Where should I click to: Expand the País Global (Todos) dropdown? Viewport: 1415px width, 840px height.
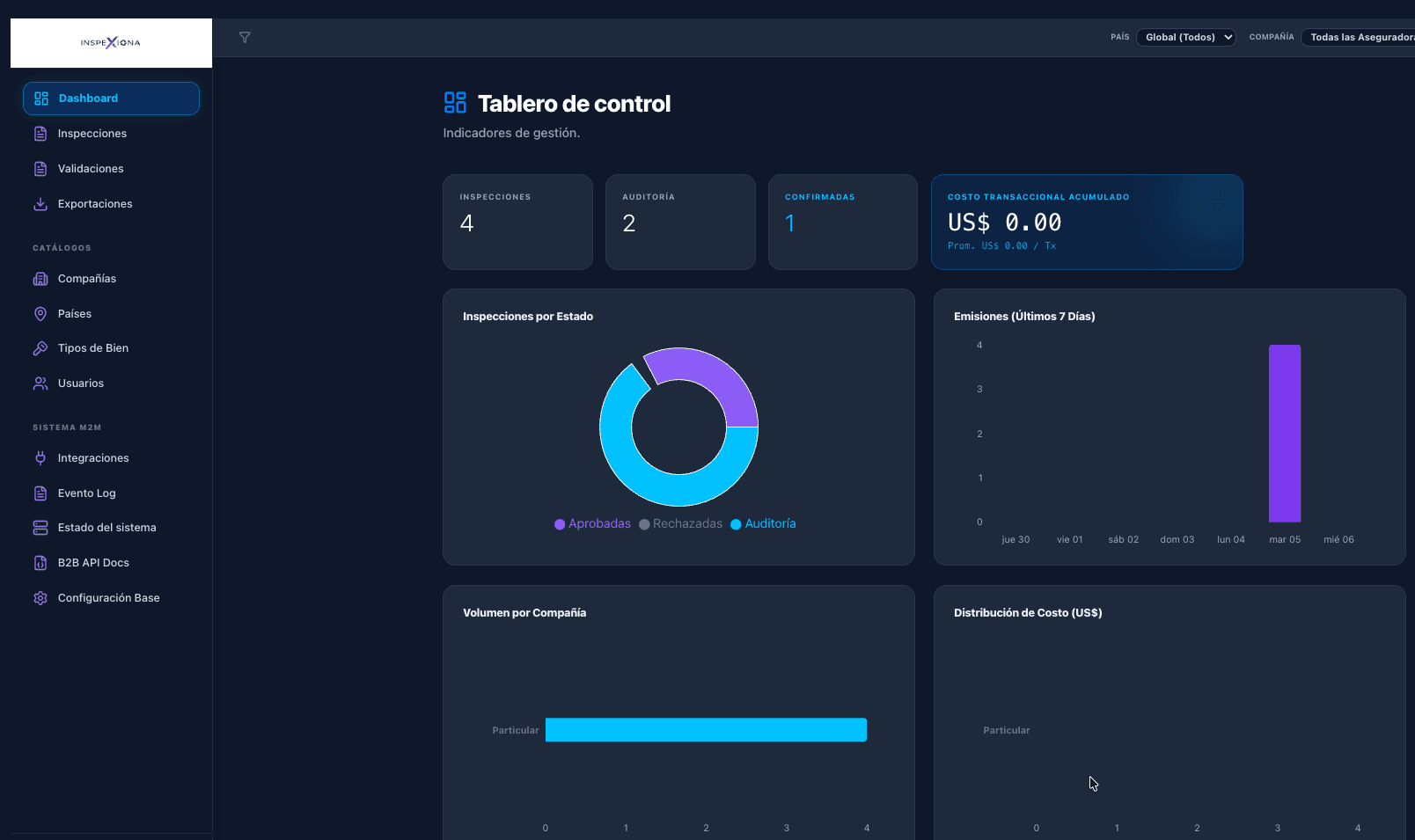[x=1185, y=37]
